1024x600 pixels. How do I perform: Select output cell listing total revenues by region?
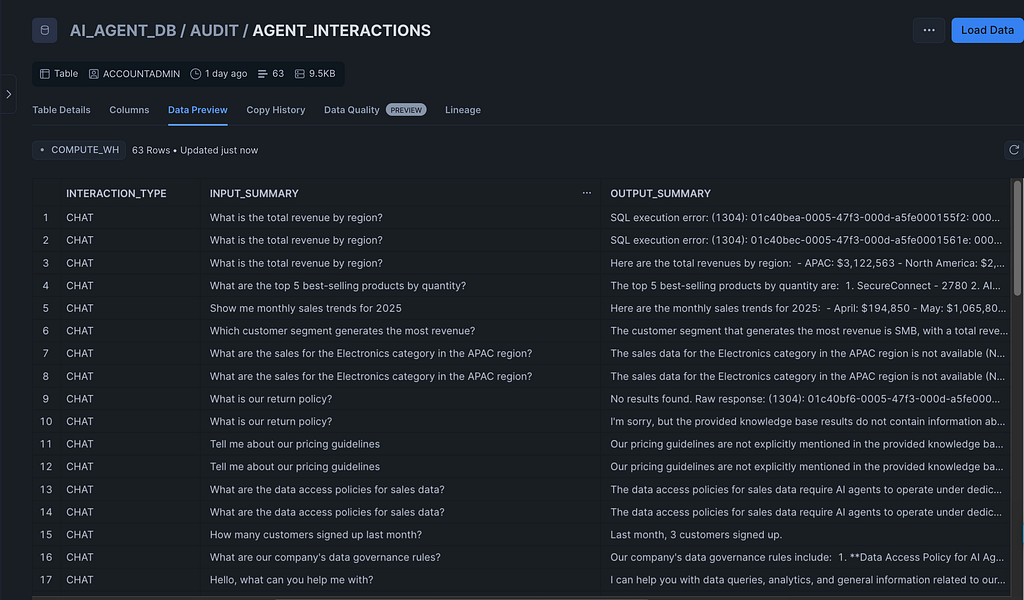coord(806,262)
